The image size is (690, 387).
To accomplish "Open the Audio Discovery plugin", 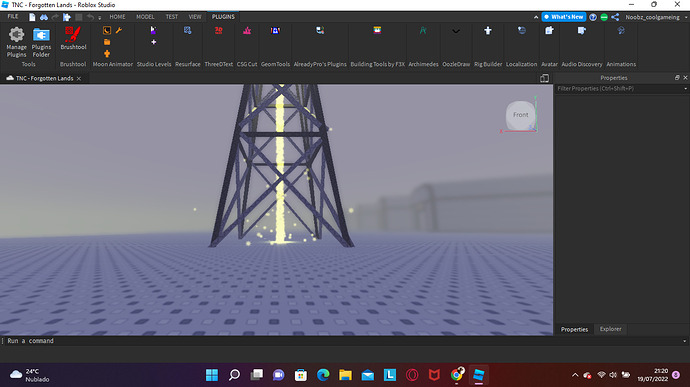I will coord(582,30).
